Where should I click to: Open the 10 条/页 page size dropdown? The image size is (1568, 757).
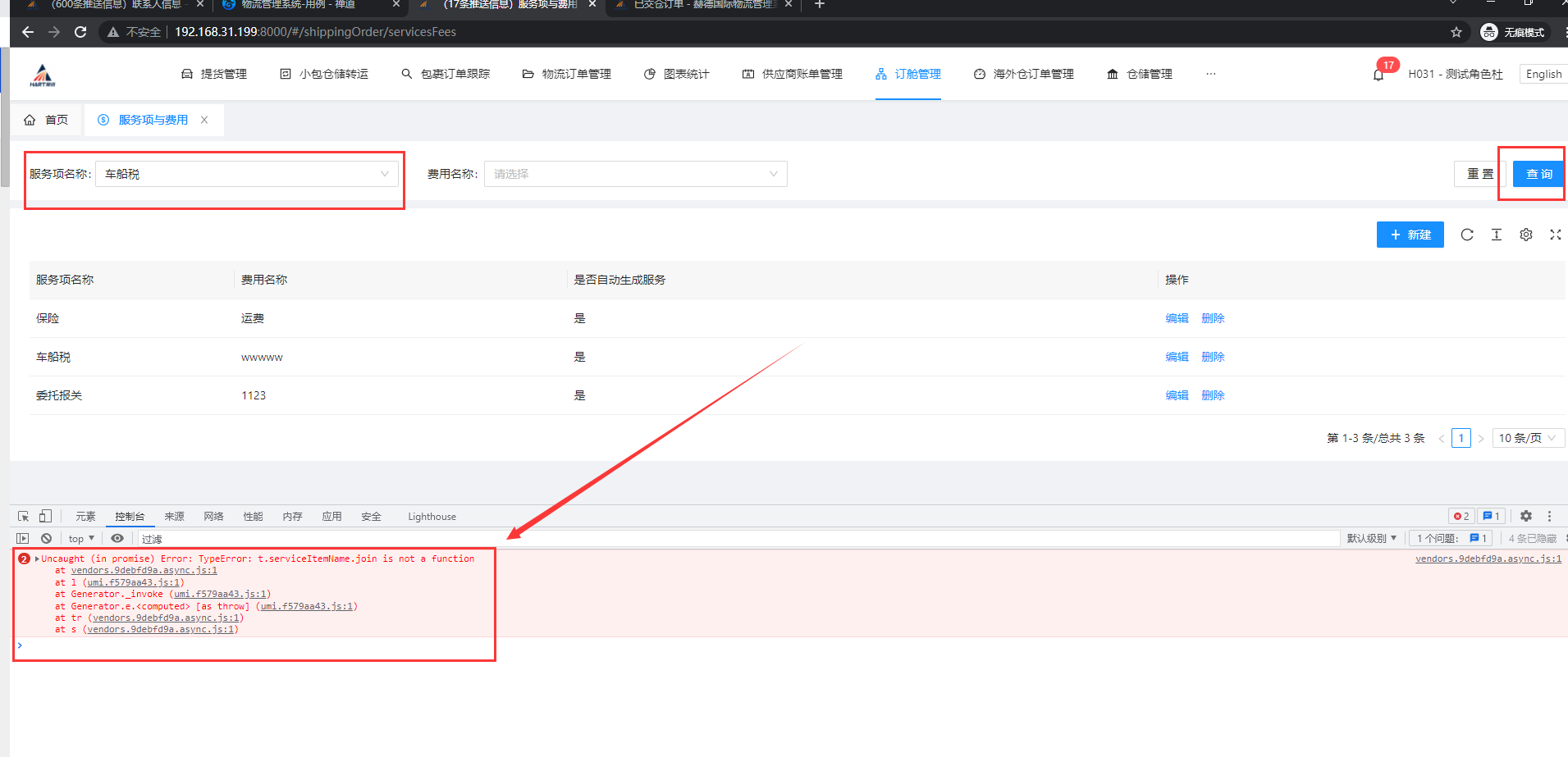pos(1527,438)
